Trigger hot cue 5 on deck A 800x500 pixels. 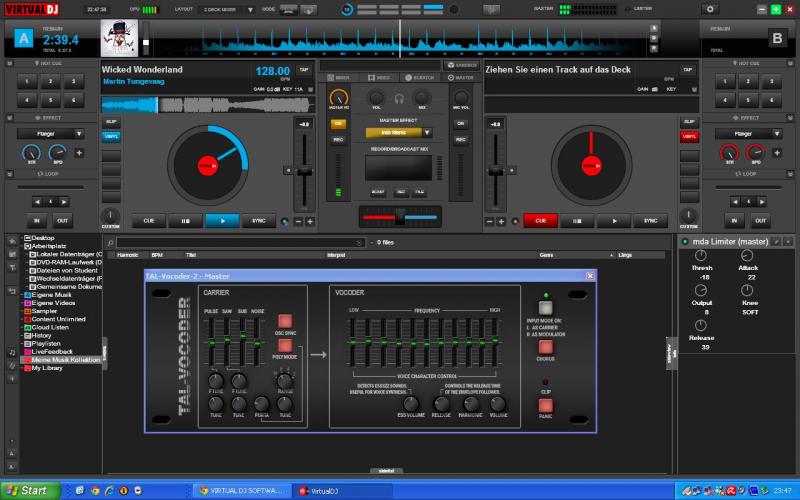tap(51, 100)
